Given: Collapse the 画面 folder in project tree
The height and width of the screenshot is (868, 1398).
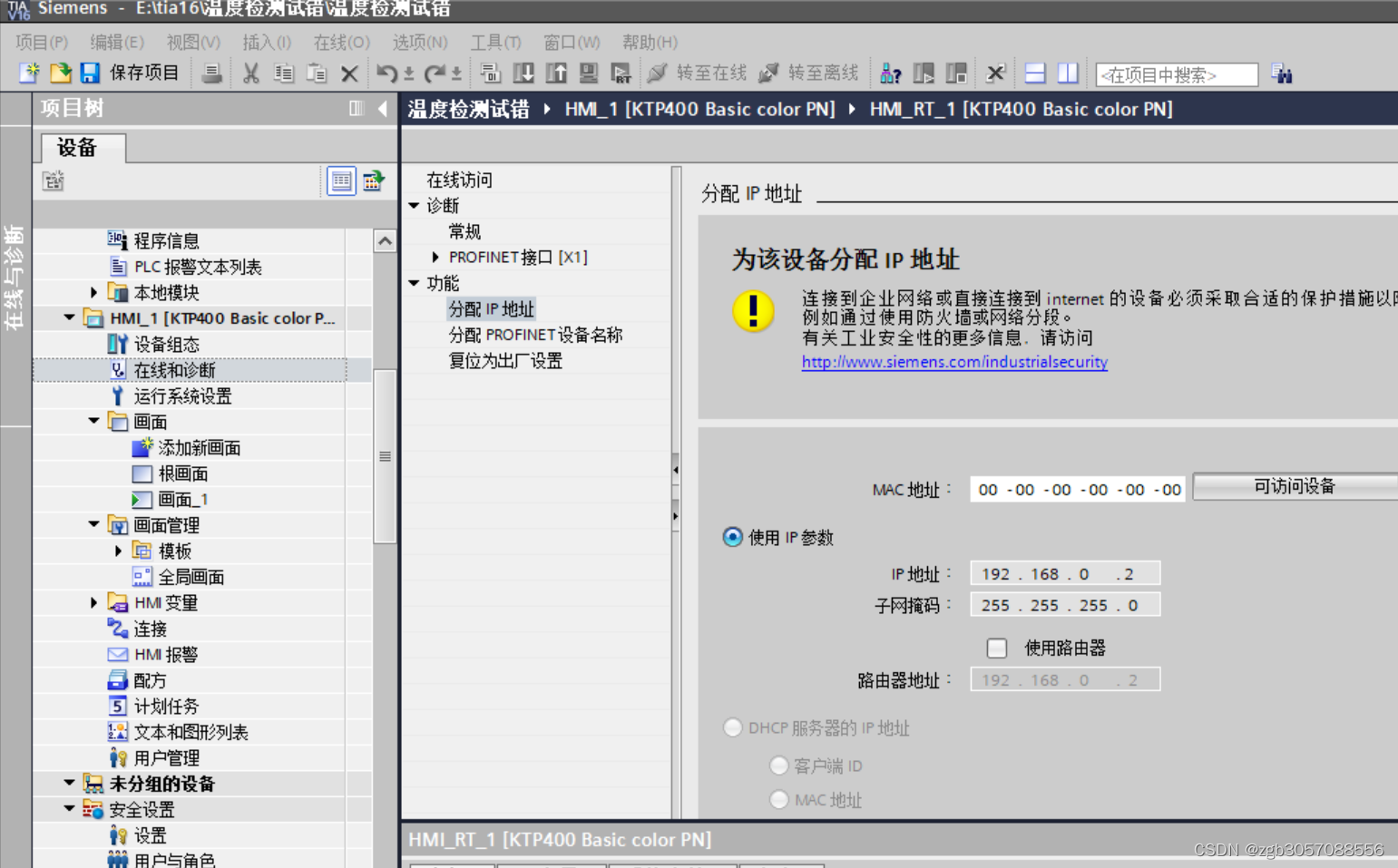Looking at the screenshot, I should point(93,422).
